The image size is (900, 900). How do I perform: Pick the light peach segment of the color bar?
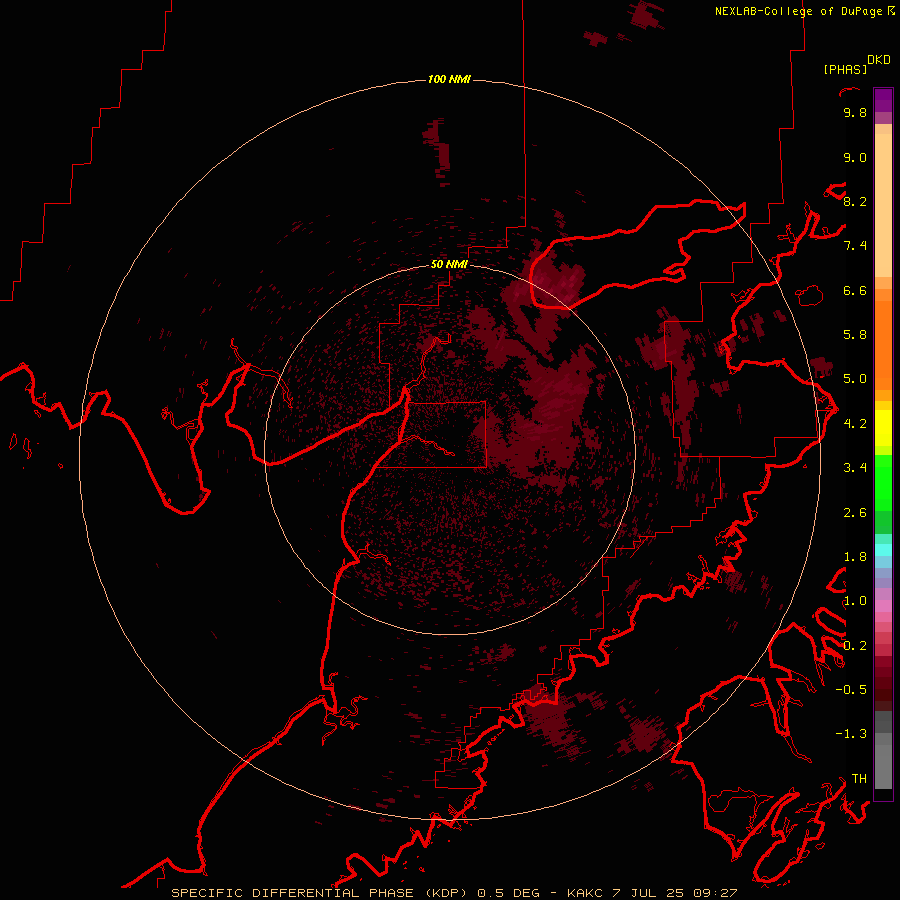883,205
